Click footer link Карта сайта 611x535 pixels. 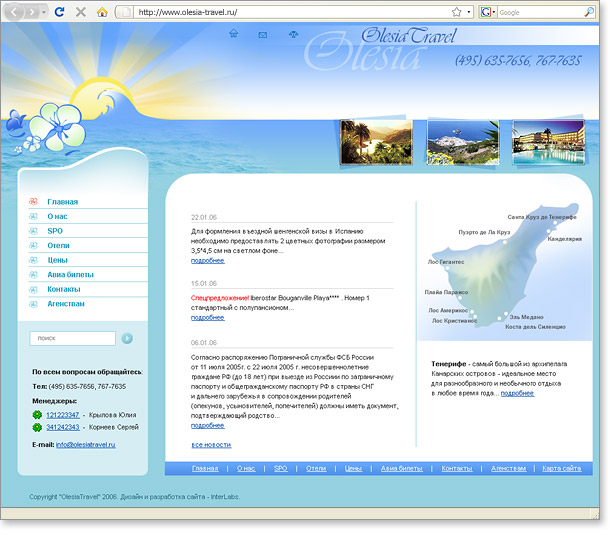pyautogui.click(x=562, y=468)
